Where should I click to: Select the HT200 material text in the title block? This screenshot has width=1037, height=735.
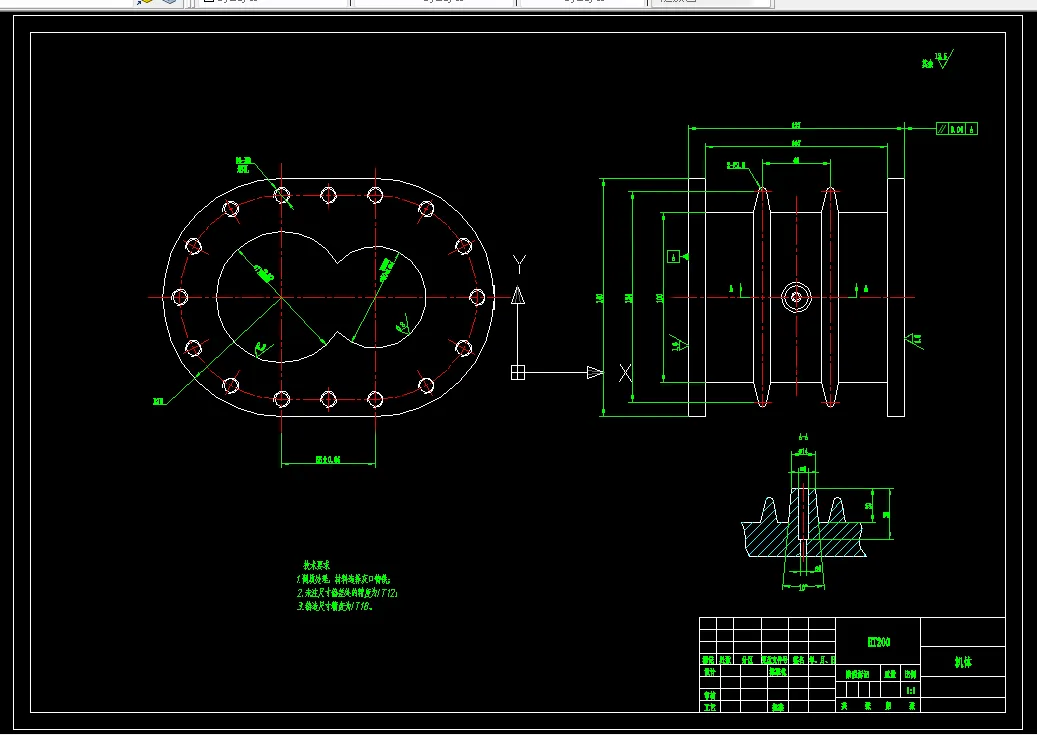tap(878, 642)
